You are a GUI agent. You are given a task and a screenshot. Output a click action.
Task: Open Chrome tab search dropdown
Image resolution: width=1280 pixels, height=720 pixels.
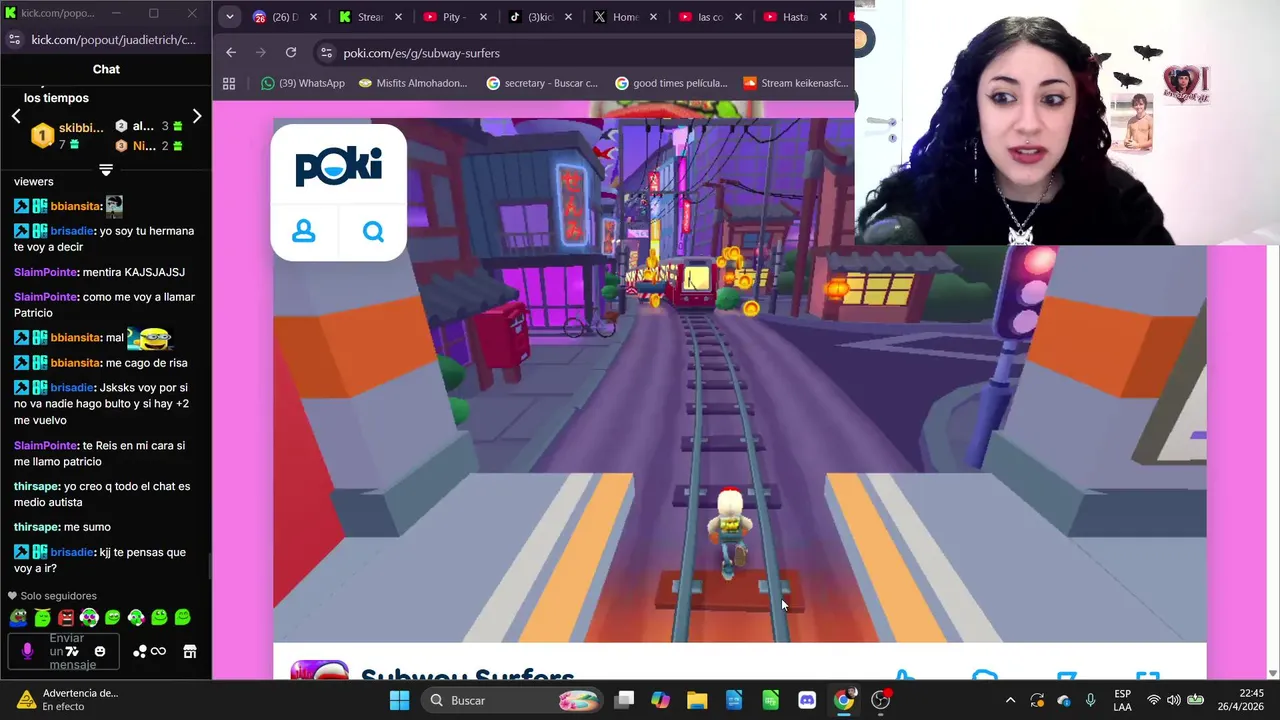(229, 17)
